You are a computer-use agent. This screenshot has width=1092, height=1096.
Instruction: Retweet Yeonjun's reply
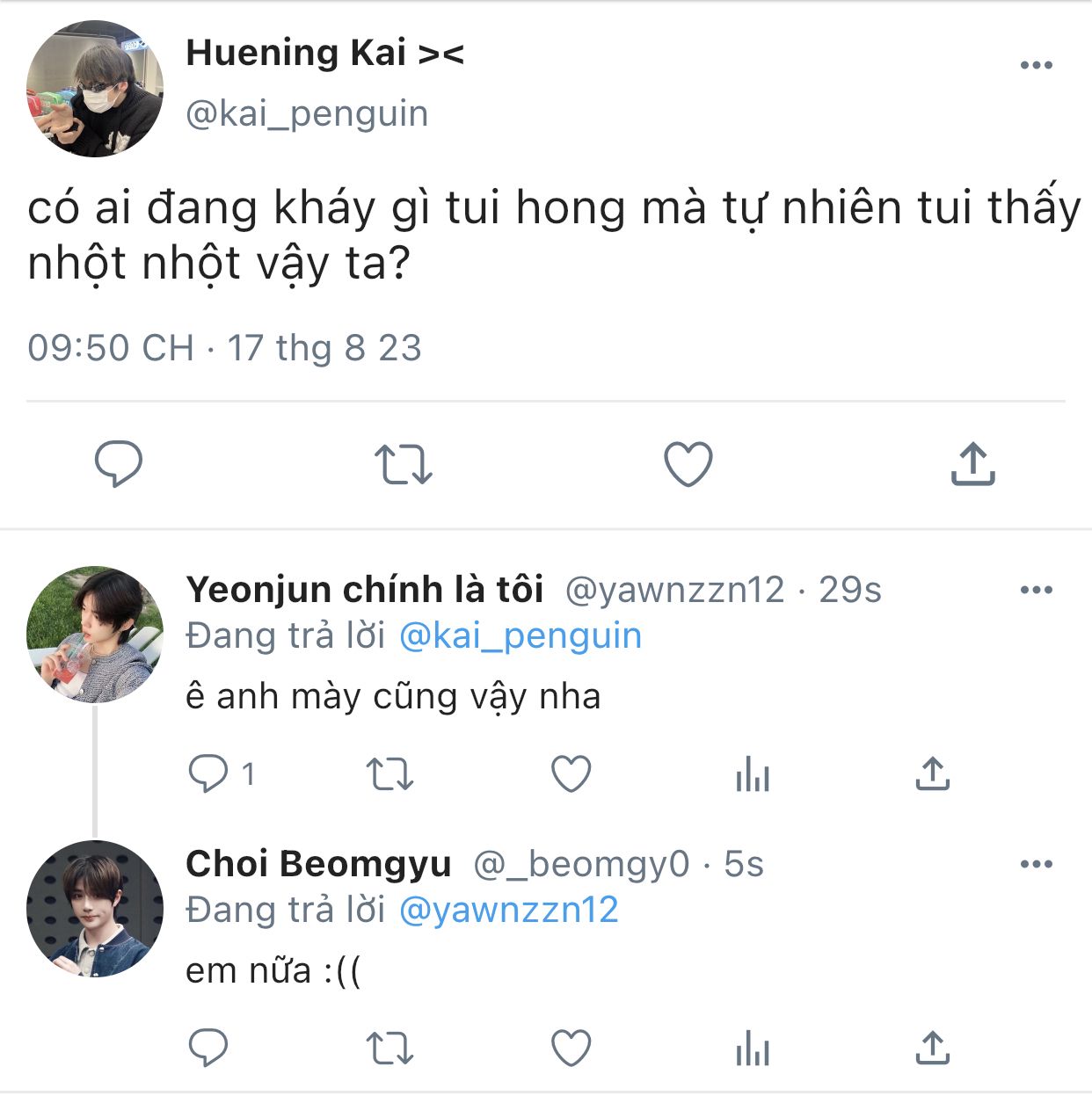(389, 774)
